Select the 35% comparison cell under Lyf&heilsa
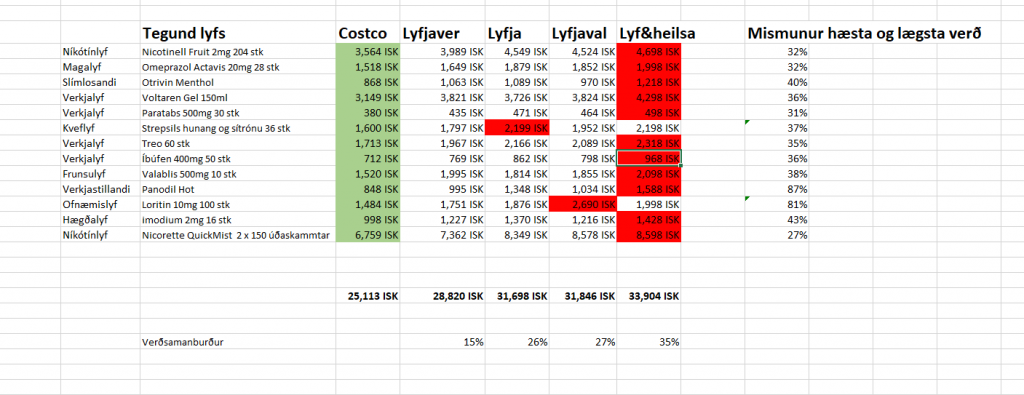 (649, 341)
